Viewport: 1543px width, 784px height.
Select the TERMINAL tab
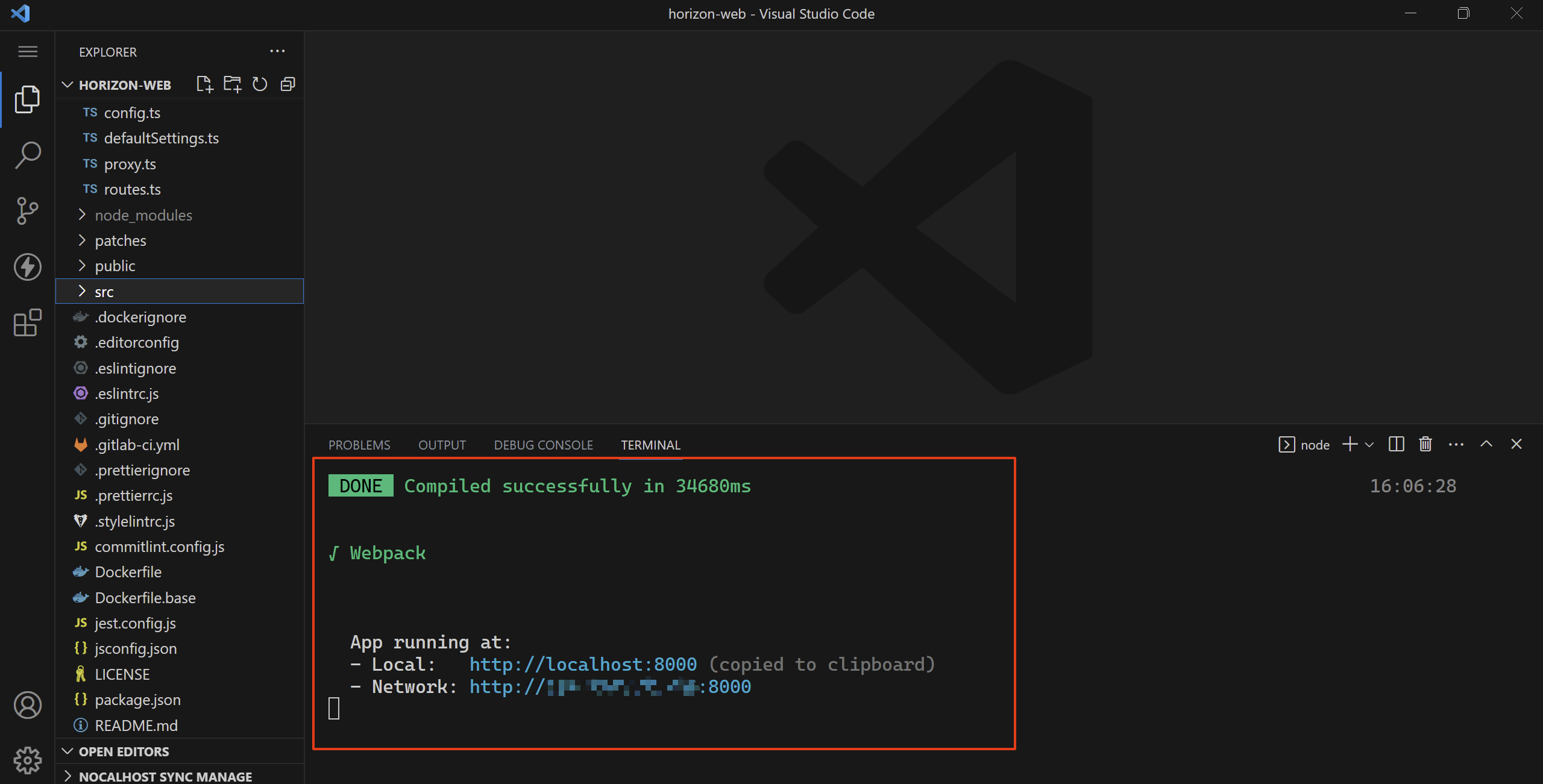[x=650, y=445]
